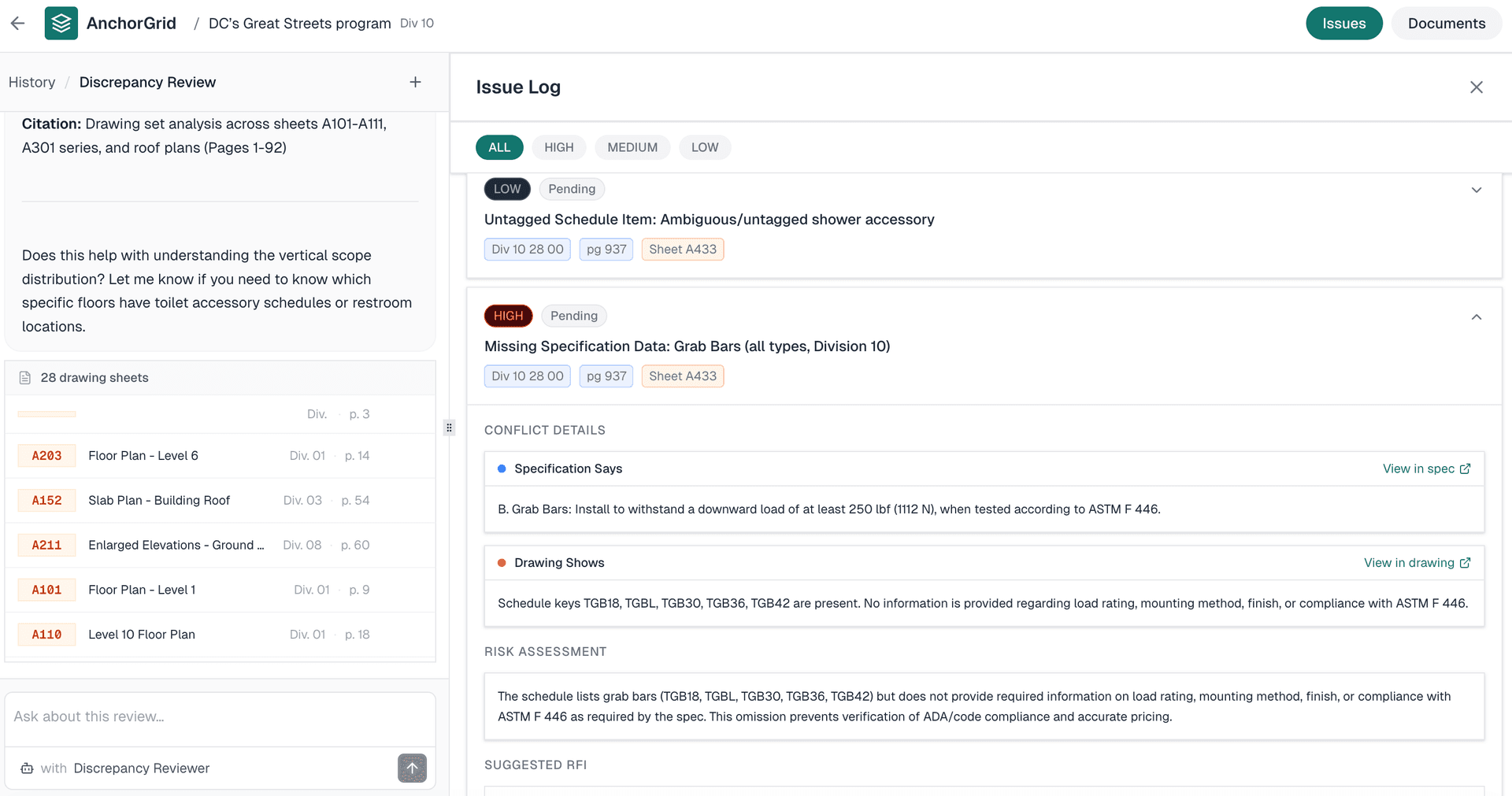Filter issues by MEDIUM severity
Viewport: 1512px width, 796px height.
tap(632, 147)
